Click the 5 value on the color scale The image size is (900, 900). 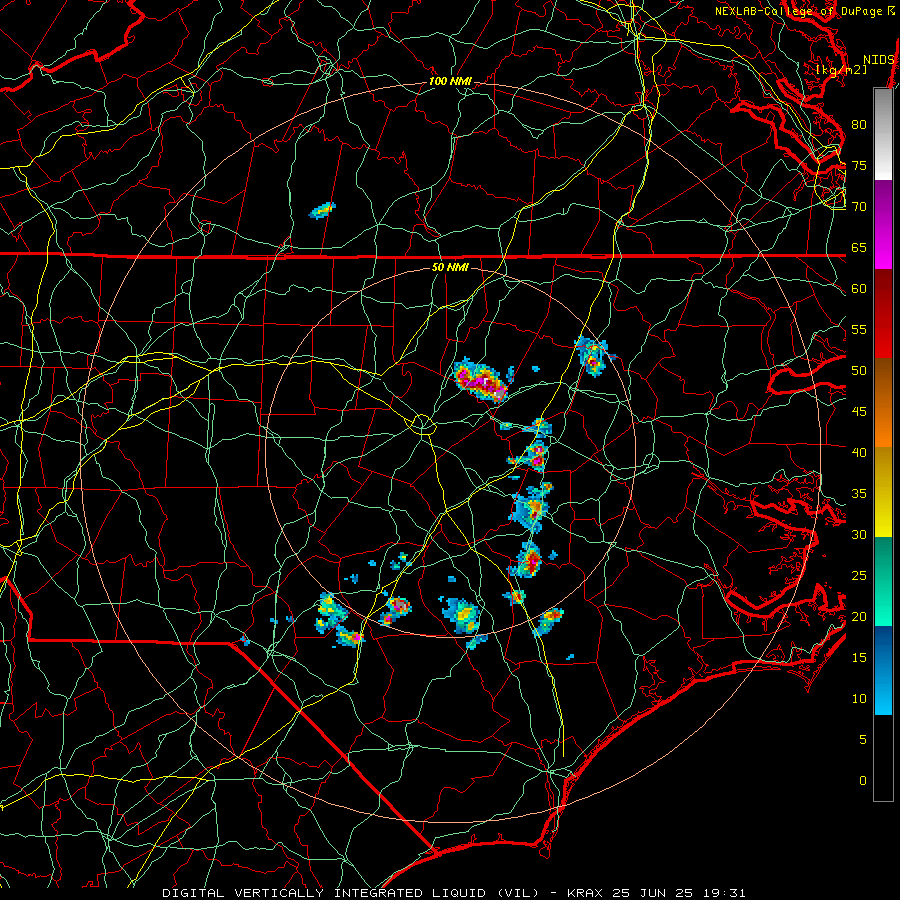tap(863, 739)
